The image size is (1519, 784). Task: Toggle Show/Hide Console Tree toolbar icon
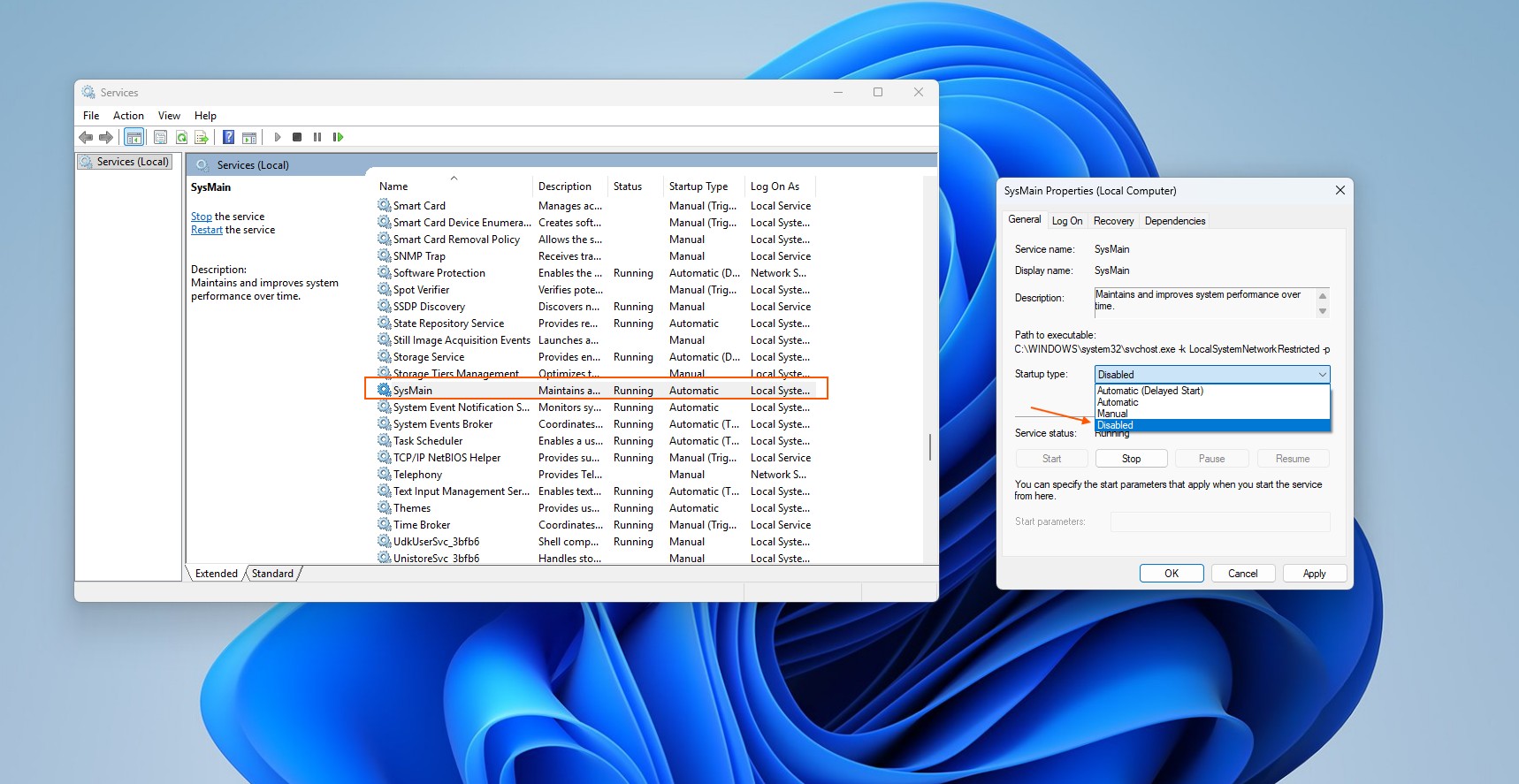click(134, 137)
